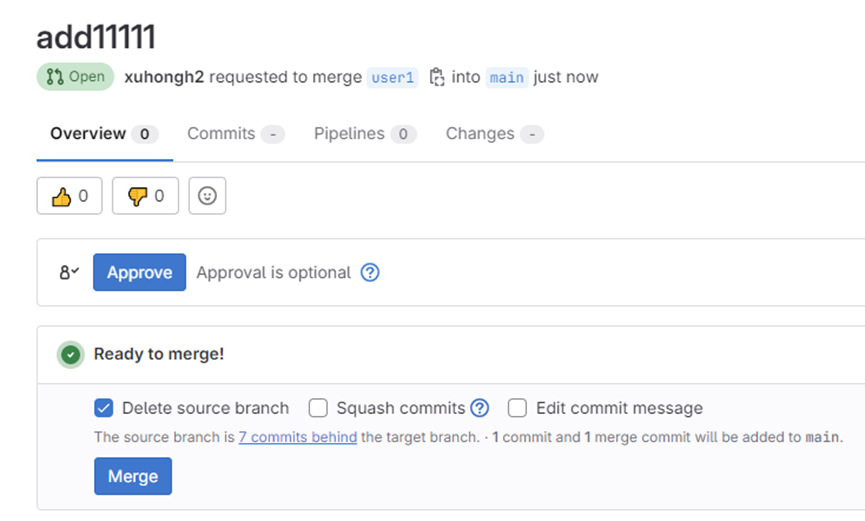
Task: Open the add emoji reaction picker
Action: coord(207,196)
